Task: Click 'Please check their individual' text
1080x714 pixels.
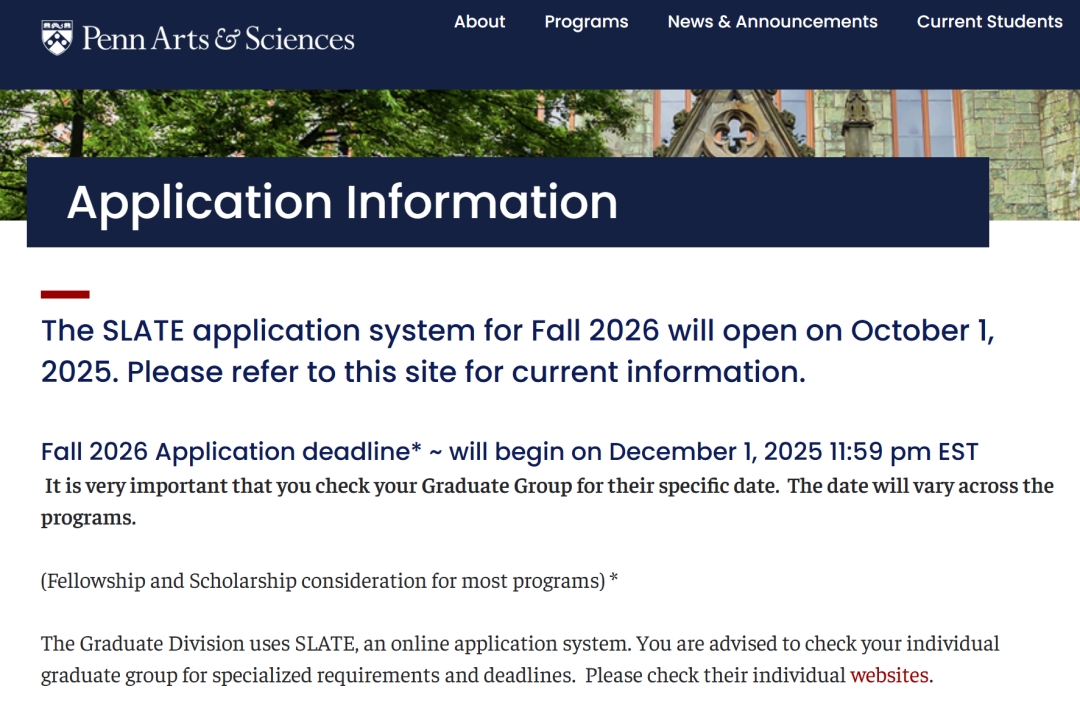Action: [715, 675]
